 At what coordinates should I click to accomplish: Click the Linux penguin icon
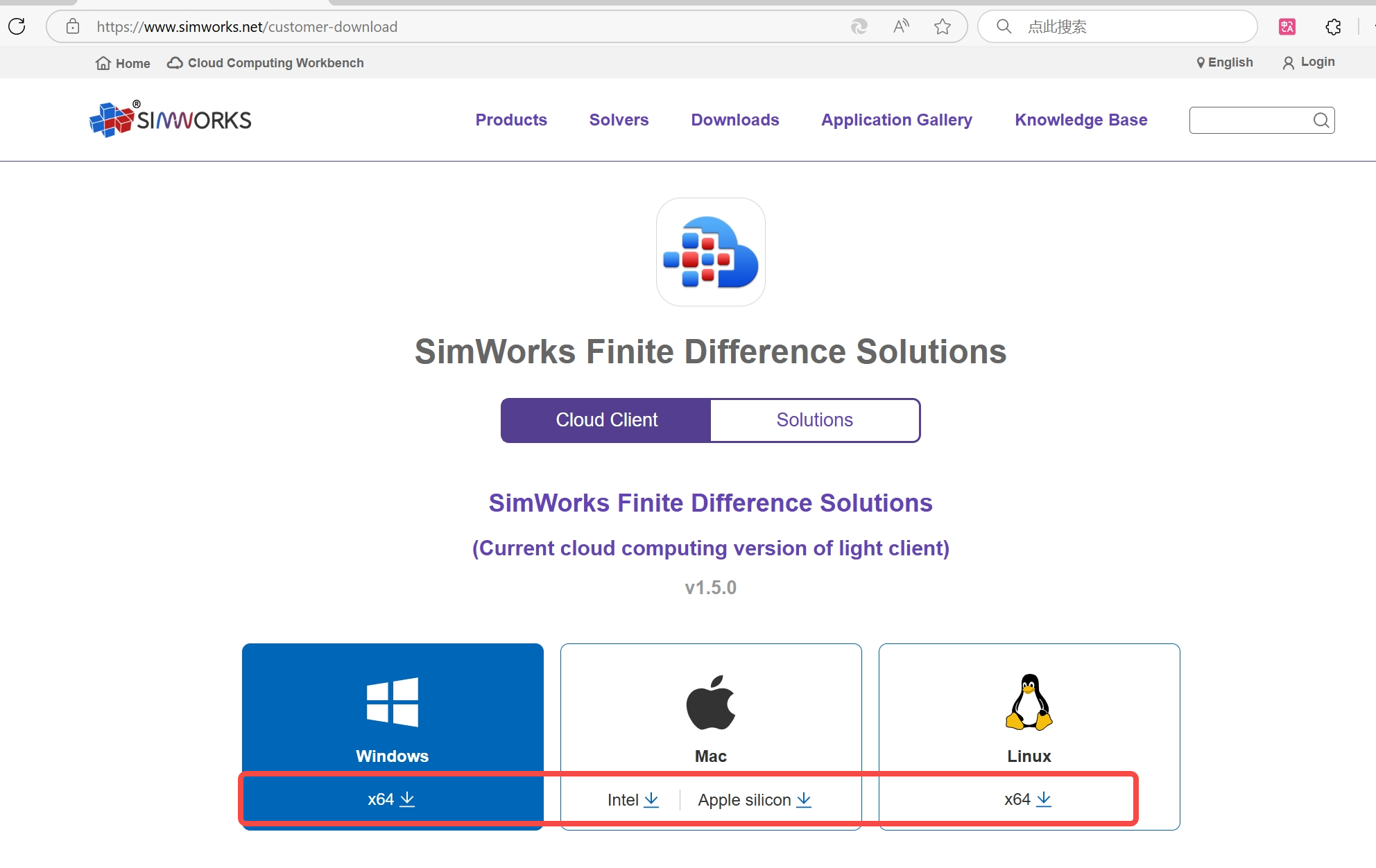1029,702
